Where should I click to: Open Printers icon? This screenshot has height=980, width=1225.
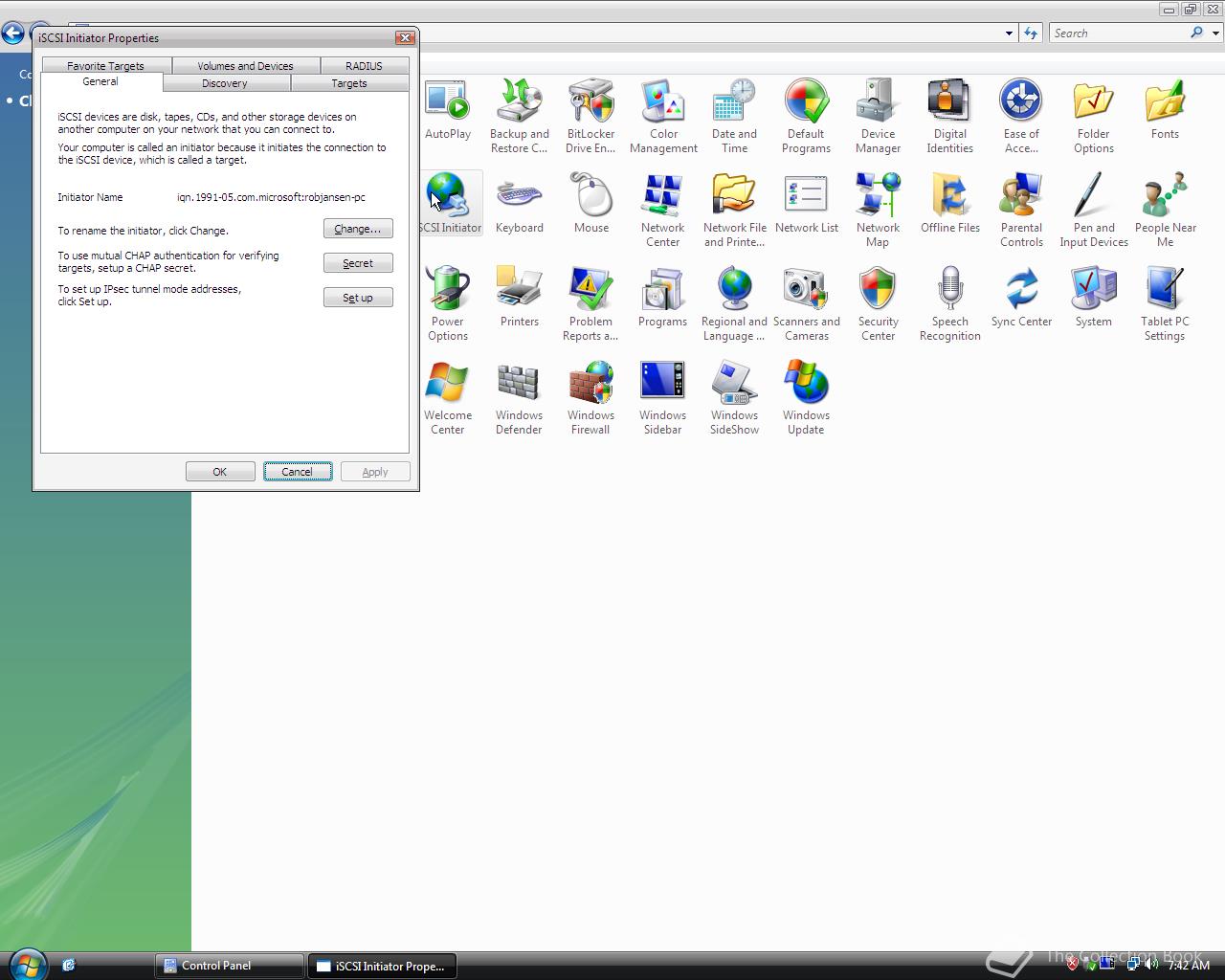pyautogui.click(x=520, y=297)
